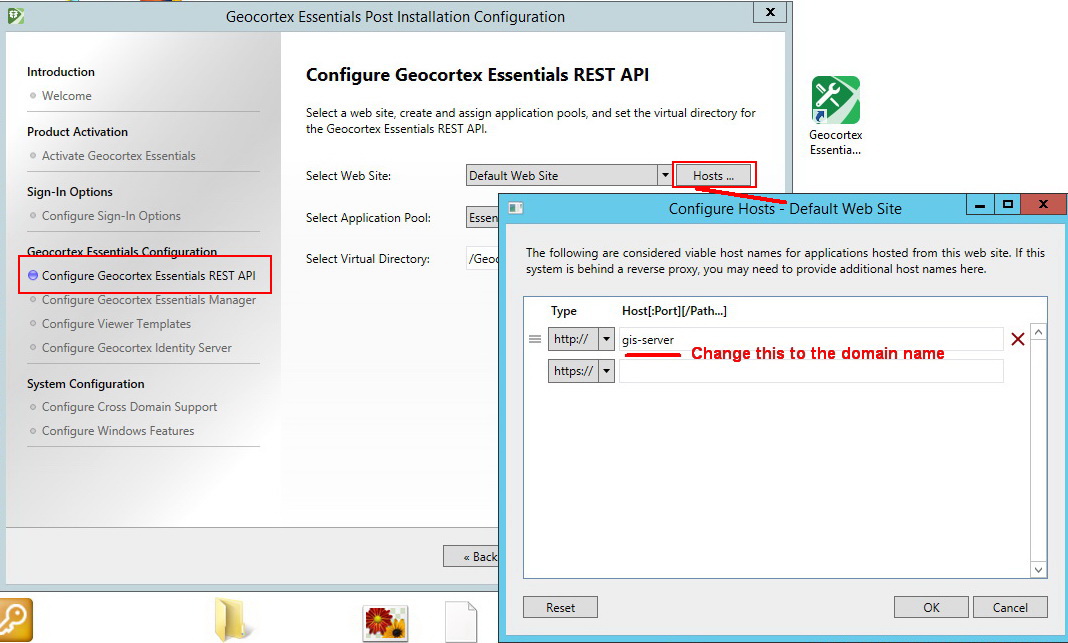Select Configure Sign-In Options step
The image size is (1068, 643).
pyautogui.click(x=111, y=216)
